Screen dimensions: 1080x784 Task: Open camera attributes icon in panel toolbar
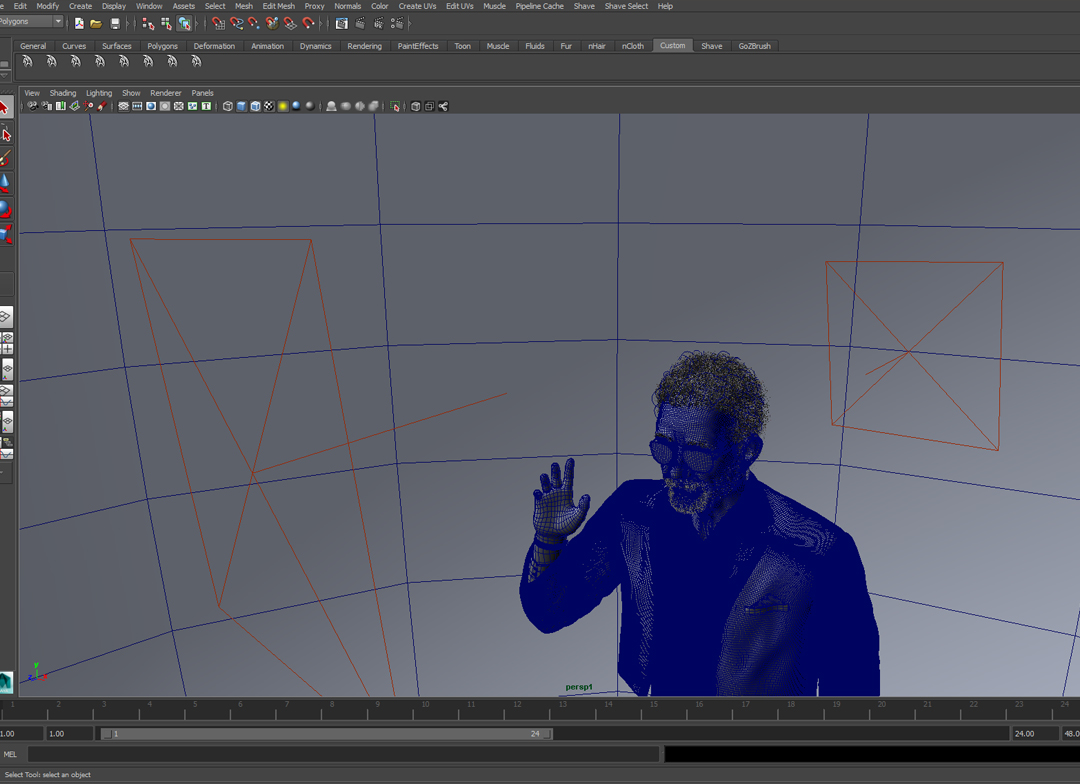point(47,106)
